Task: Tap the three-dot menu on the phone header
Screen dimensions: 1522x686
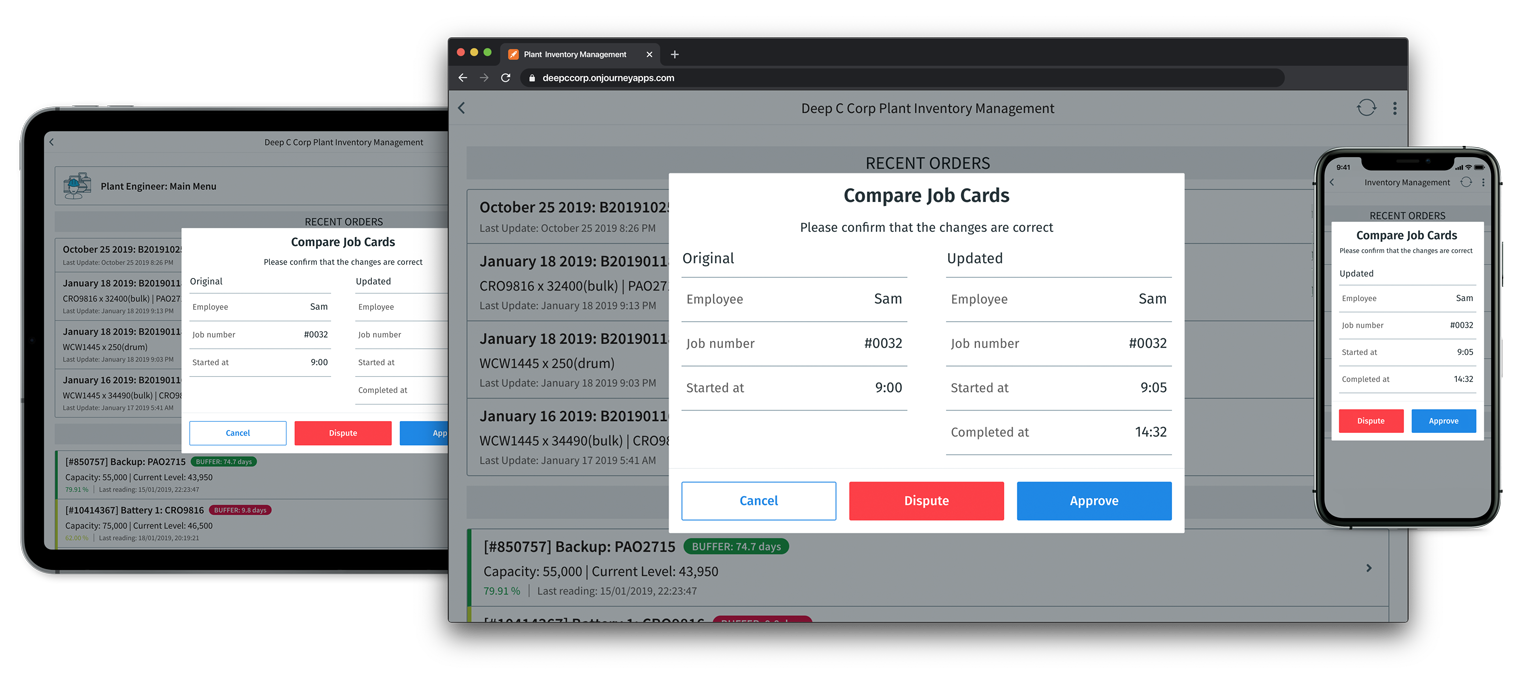Action: coord(1483,183)
